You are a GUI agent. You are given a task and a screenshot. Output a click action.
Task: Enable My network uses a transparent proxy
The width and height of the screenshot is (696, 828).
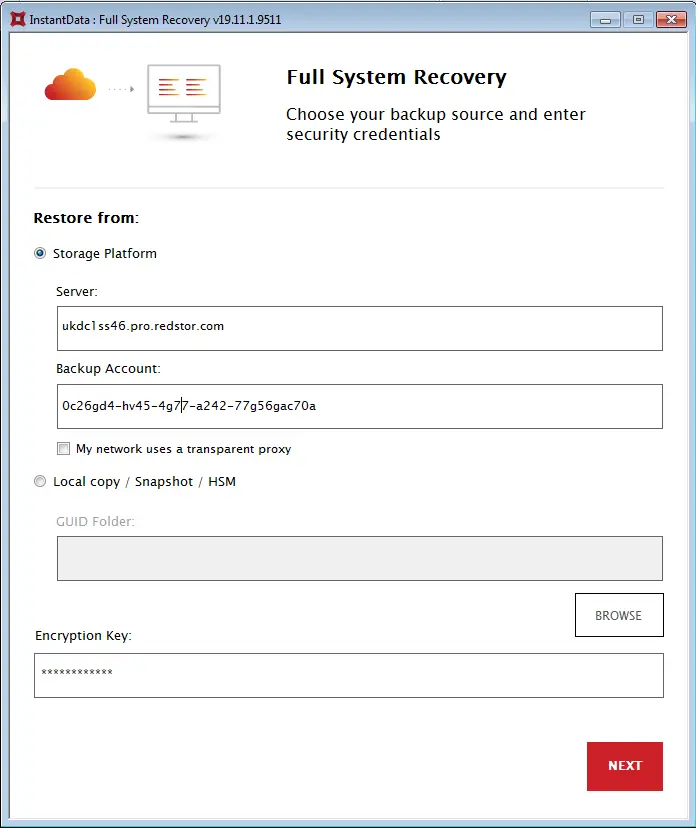pos(63,449)
